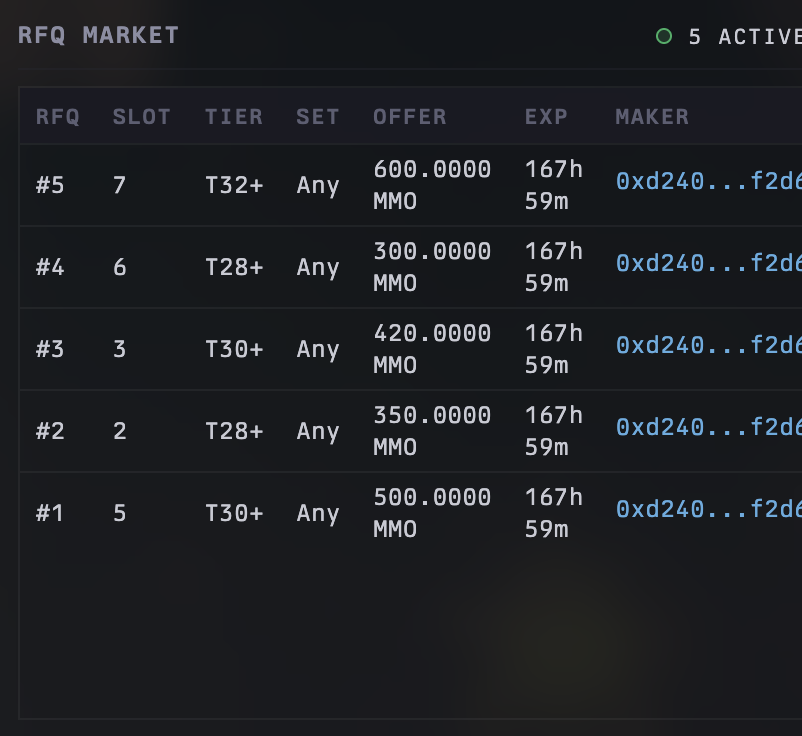The height and width of the screenshot is (736, 802).
Task: Click the Any set cell in RFQ #3 row
Action: (318, 350)
